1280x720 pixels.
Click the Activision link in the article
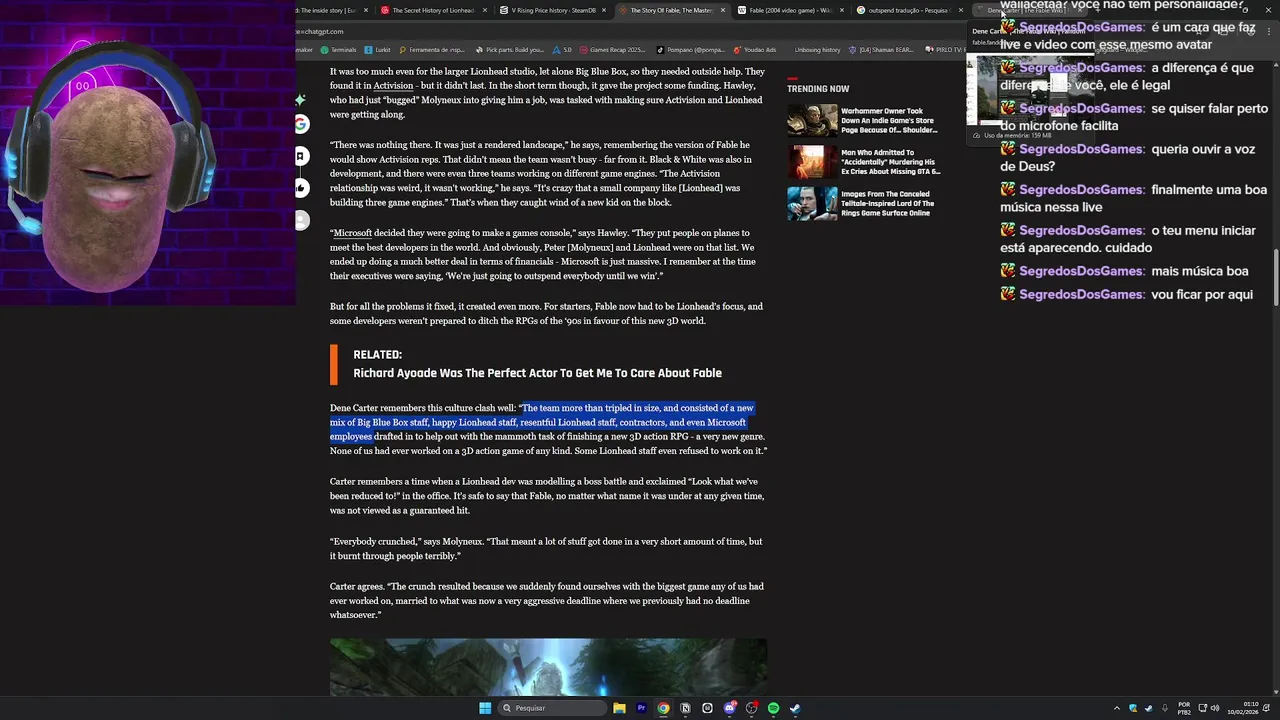tap(393, 86)
